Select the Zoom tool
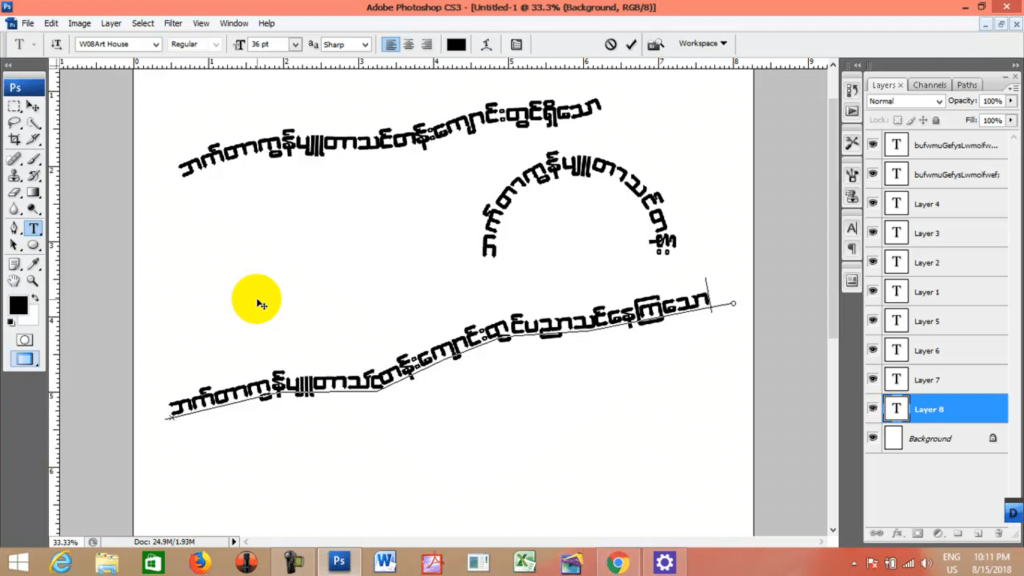The image size is (1024, 576). coord(33,281)
